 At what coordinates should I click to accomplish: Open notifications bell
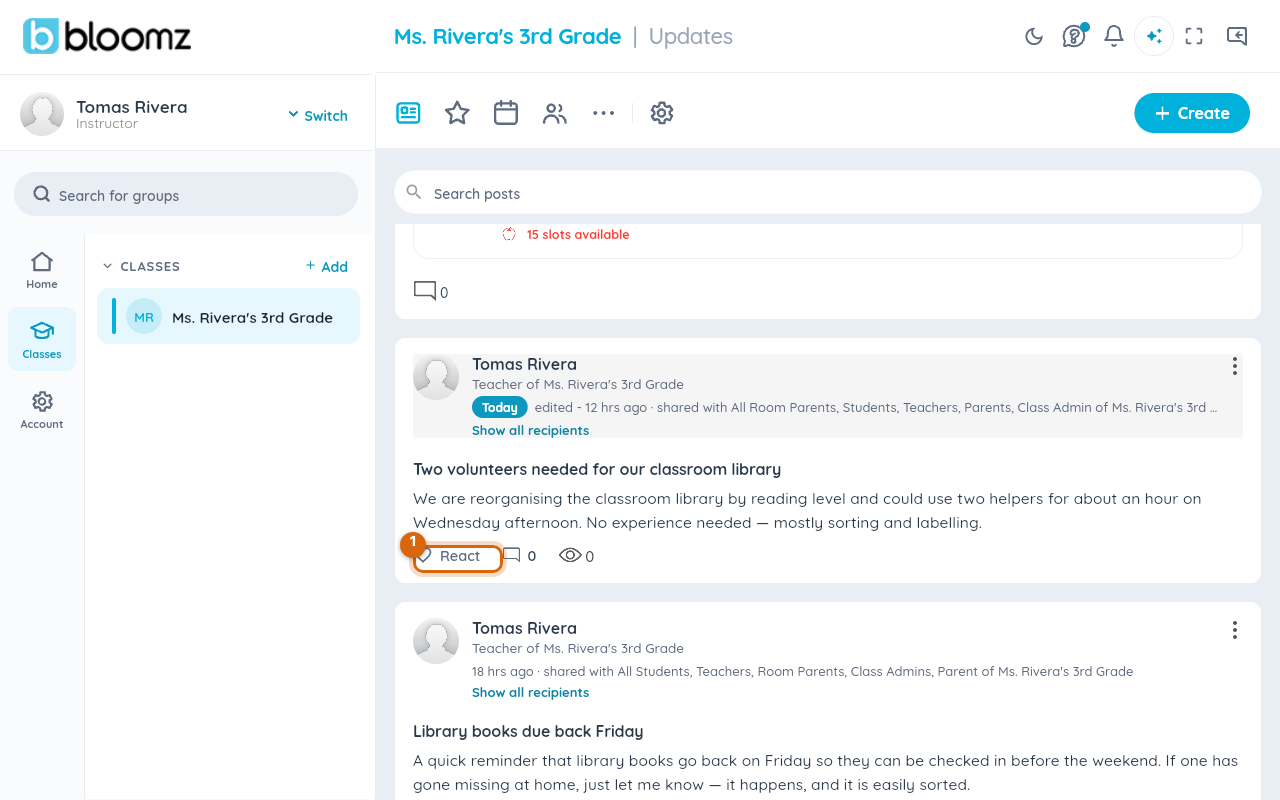point(1114,36)
